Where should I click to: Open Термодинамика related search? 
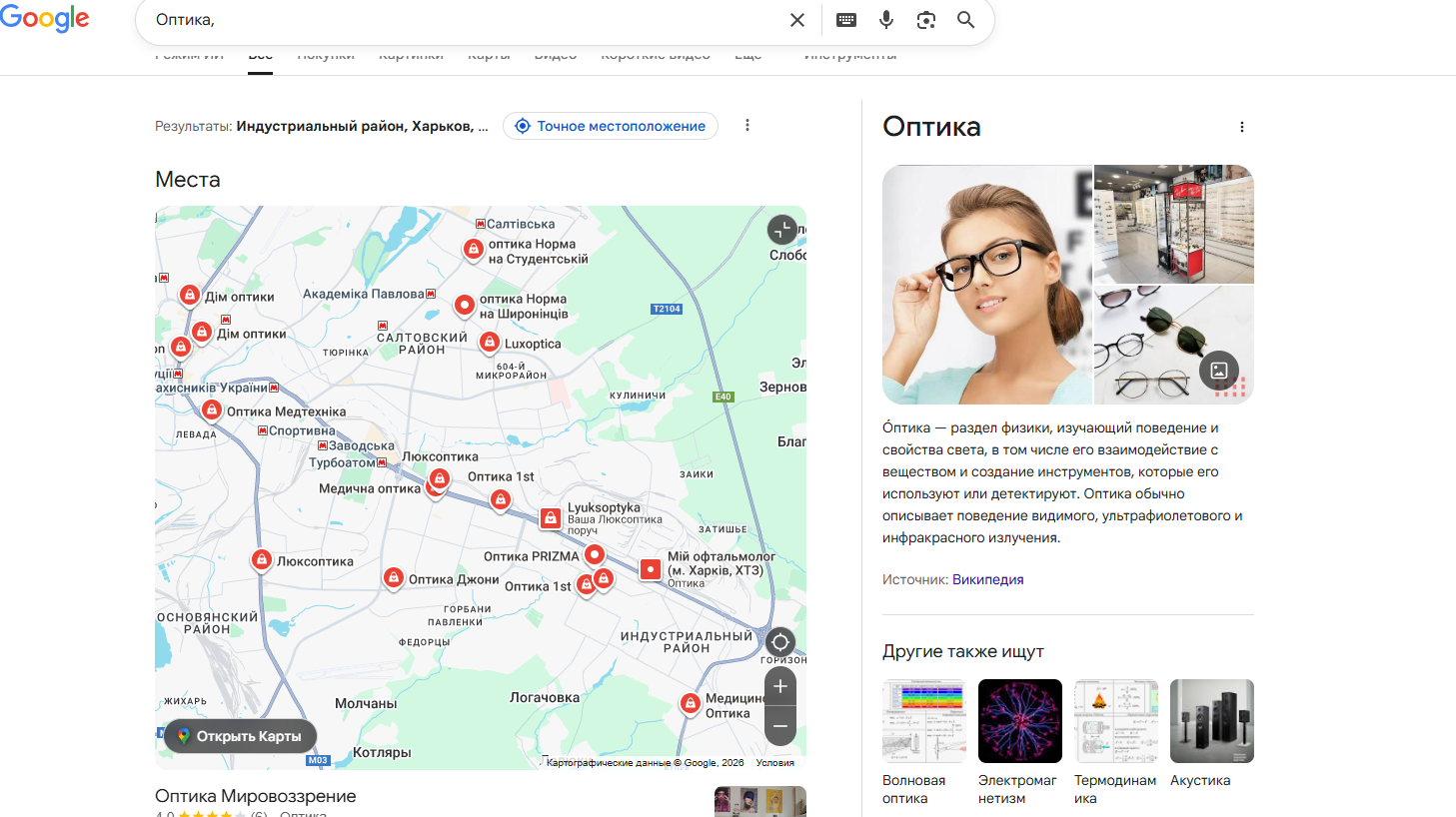1116,743
